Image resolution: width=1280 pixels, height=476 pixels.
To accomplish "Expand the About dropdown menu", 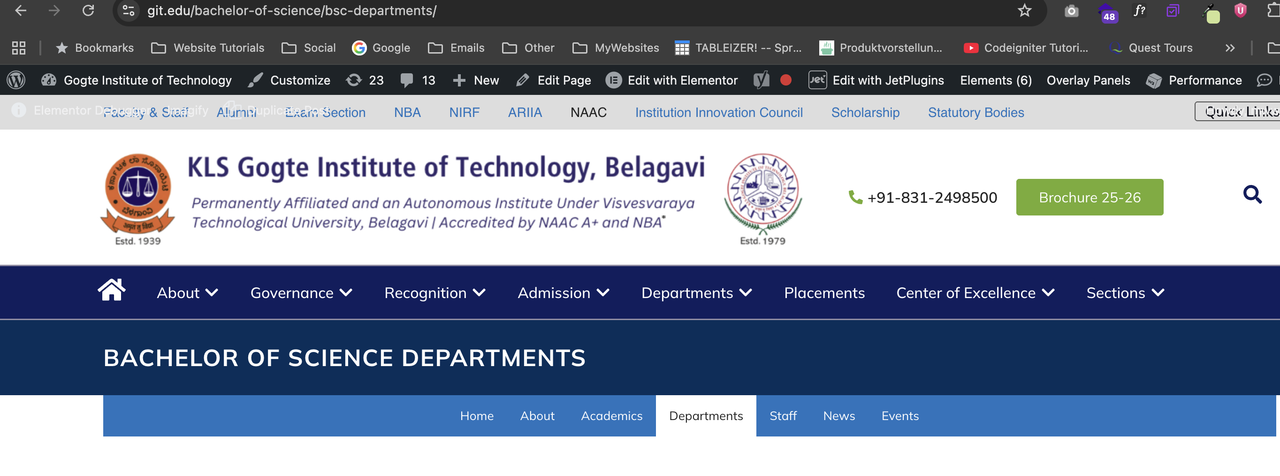I will point(187,293).
